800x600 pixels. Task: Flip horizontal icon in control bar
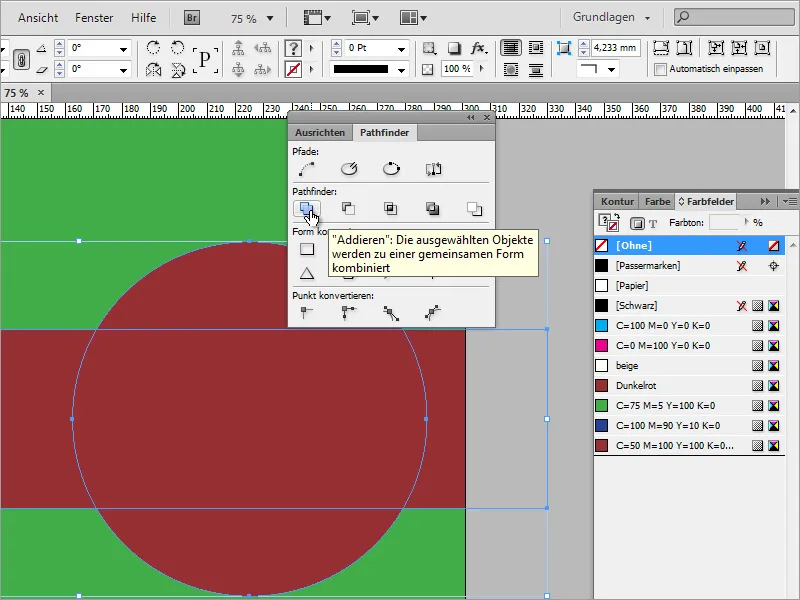click(153, 69)
